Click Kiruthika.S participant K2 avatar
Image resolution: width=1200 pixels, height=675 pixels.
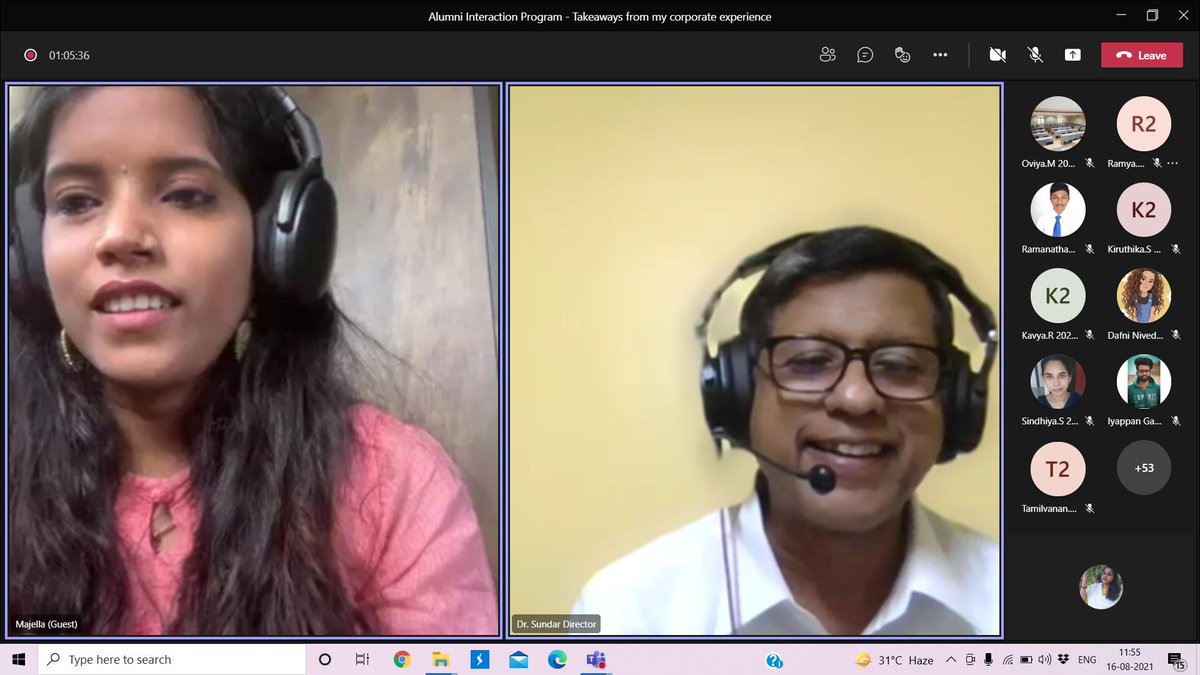point(1143,209)
